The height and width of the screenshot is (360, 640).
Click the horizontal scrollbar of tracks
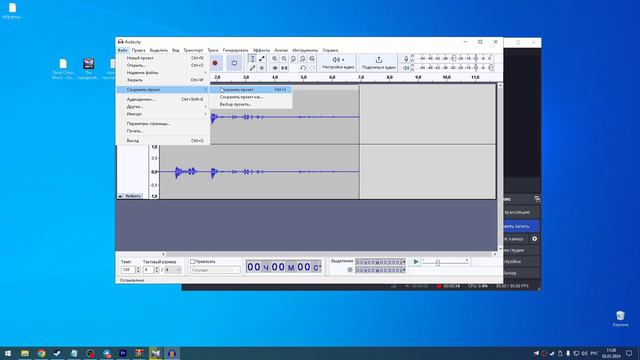coord(329,254)
